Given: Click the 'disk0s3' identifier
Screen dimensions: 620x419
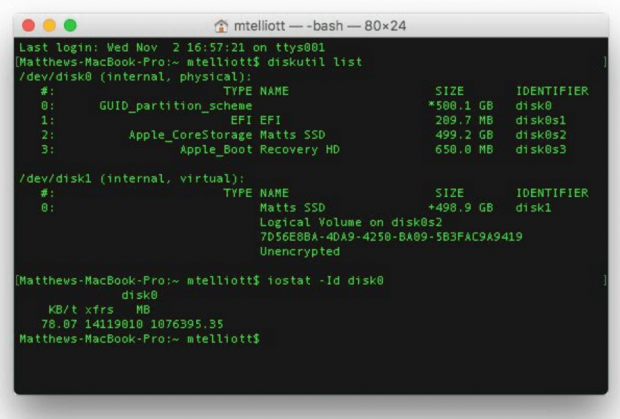Looking at the screenshot, I should click(x=543, y=149).
